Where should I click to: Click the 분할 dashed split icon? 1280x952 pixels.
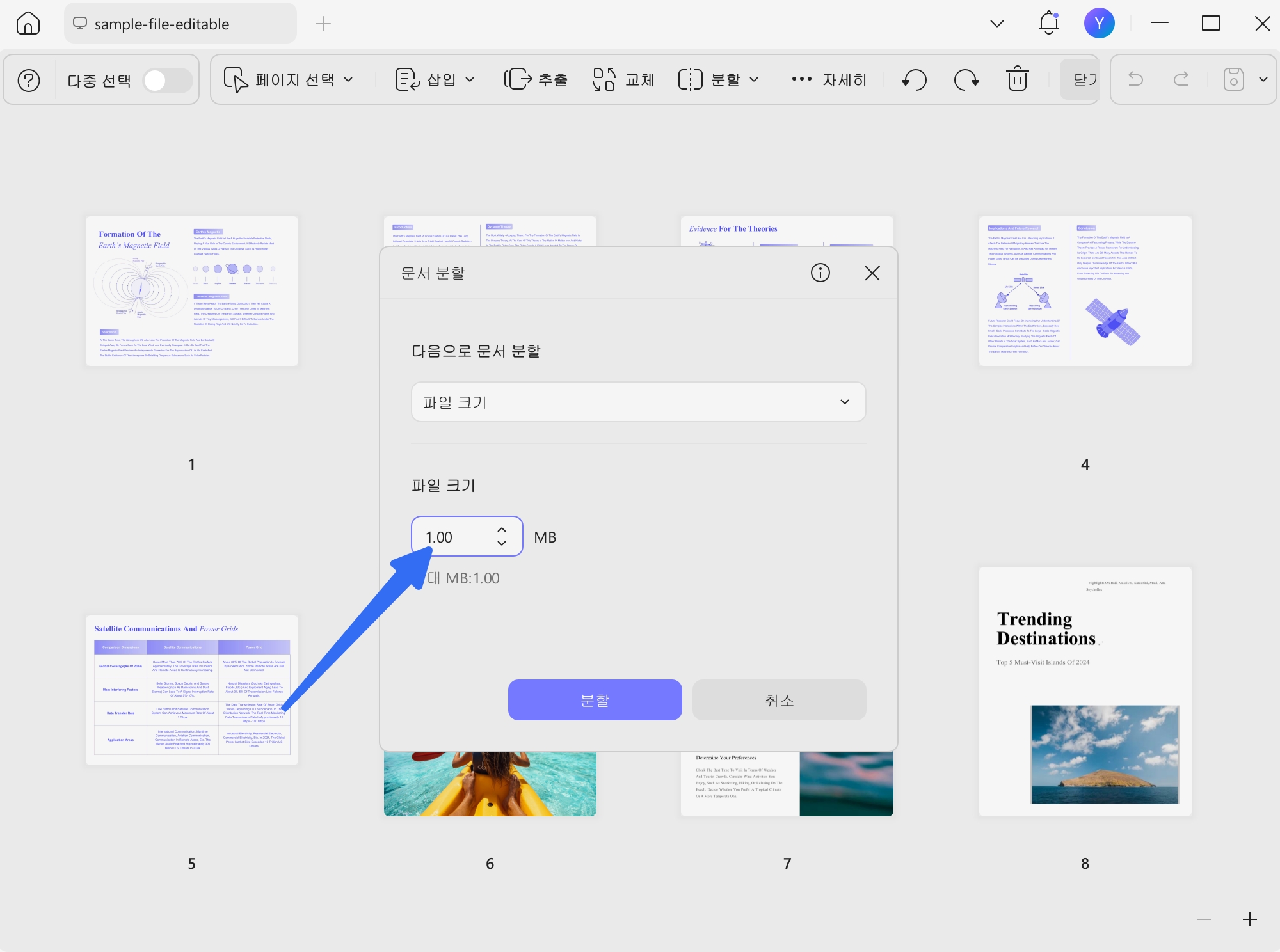[x=690, y=80]
